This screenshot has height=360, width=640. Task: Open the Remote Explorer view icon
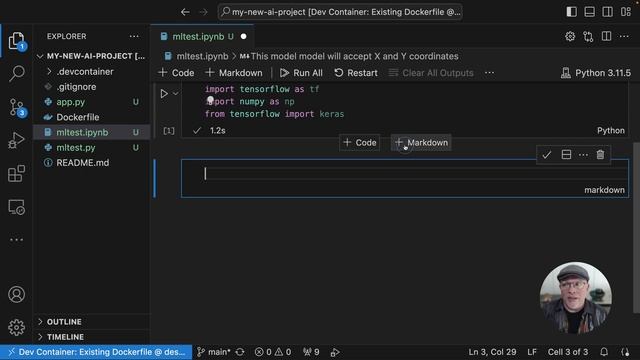tap(16, 207)
